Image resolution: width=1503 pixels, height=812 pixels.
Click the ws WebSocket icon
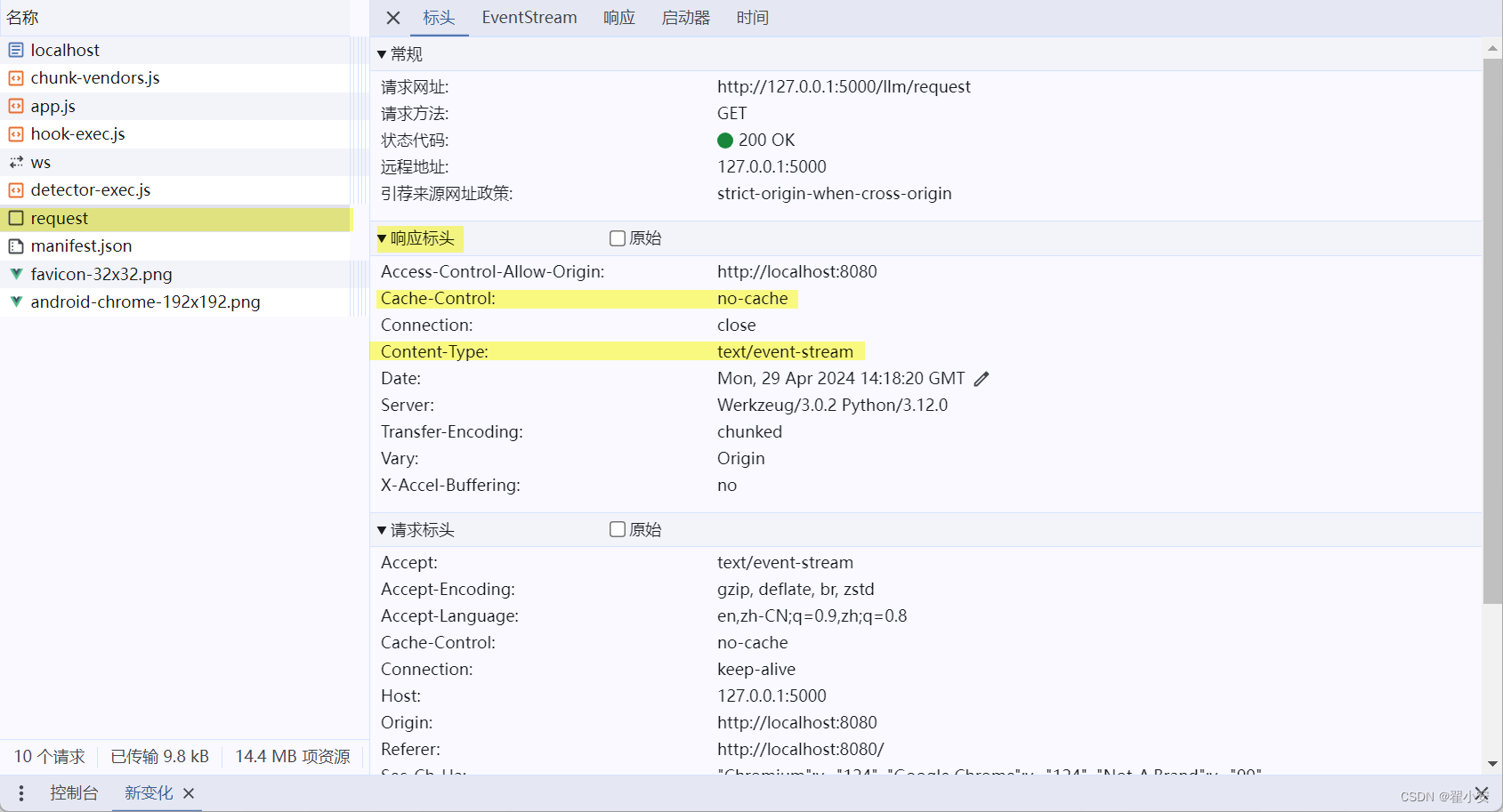point(14,162)
